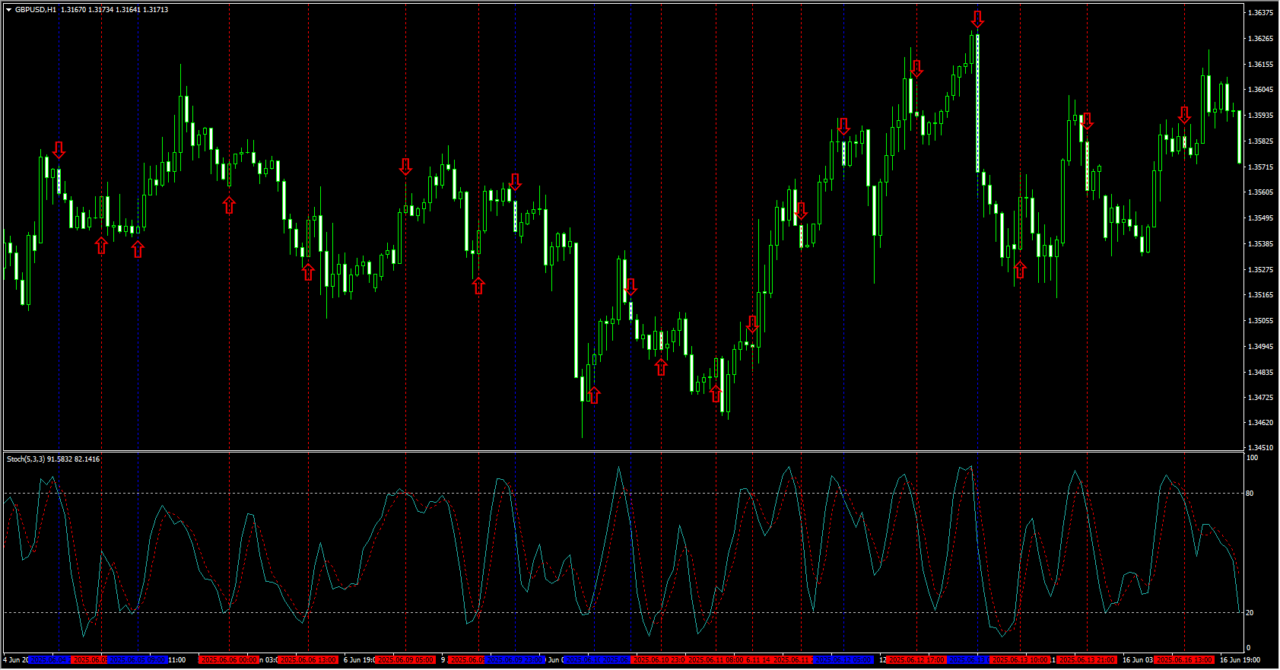Click the 80 level on stochastic scale
Viewport: 1280px width, 670px height.
pos(1250,493)
